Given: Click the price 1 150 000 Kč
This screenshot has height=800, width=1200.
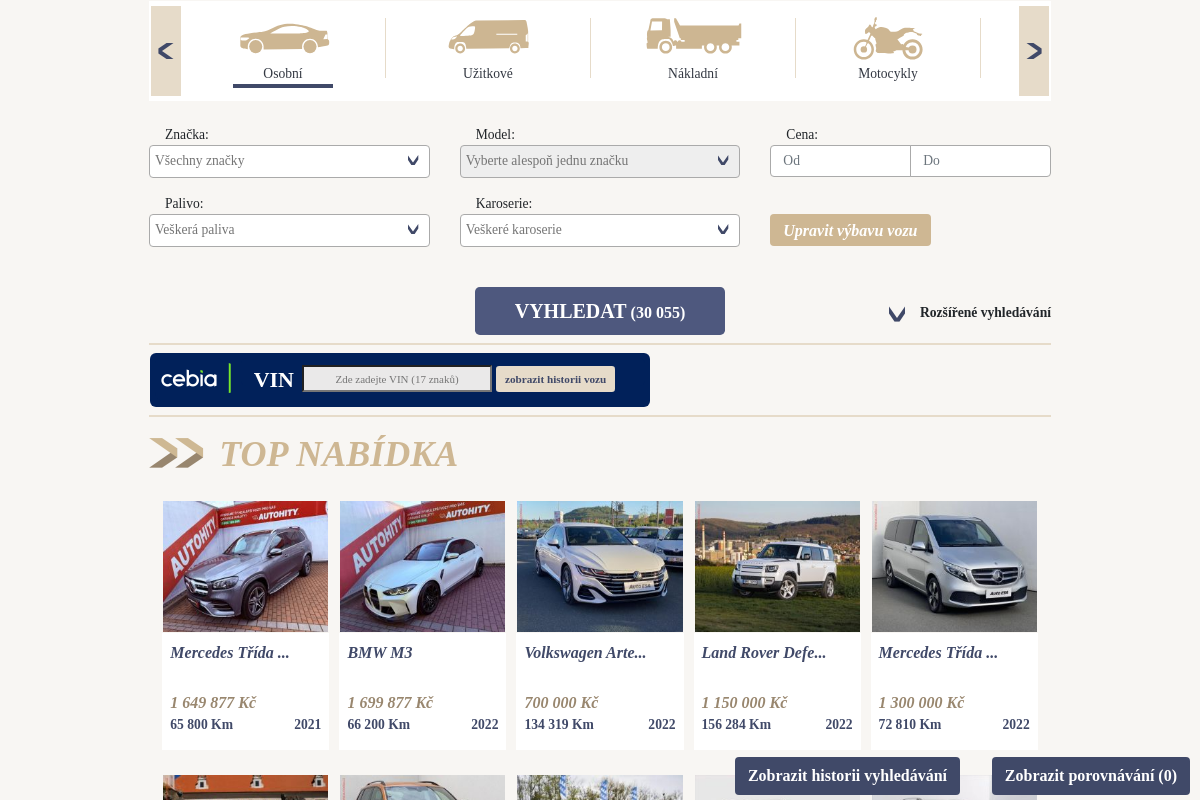Looking at the screenshot, I should [x=744, y=703].
